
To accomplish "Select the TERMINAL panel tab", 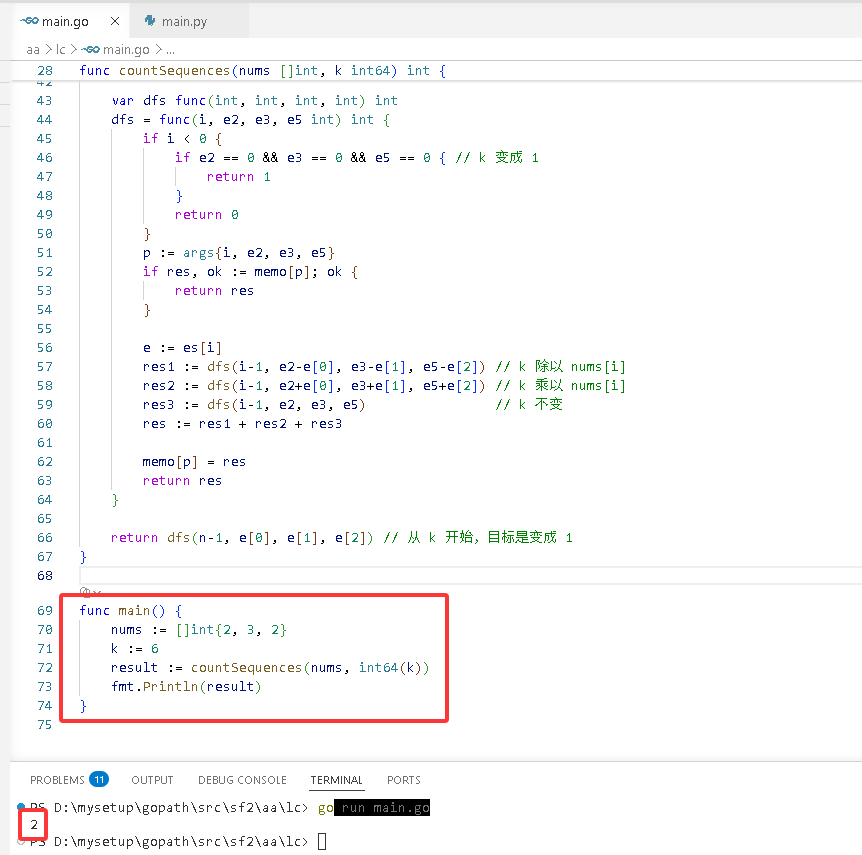I will pyautogui.click(x=336, y=780).
